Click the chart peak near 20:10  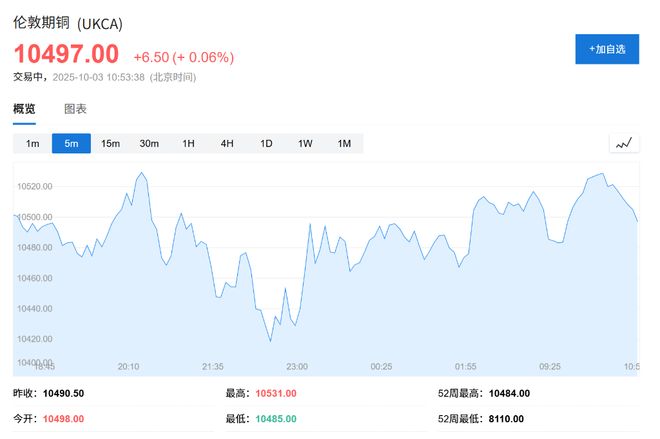pyautogui.click(x=142, y=173)
